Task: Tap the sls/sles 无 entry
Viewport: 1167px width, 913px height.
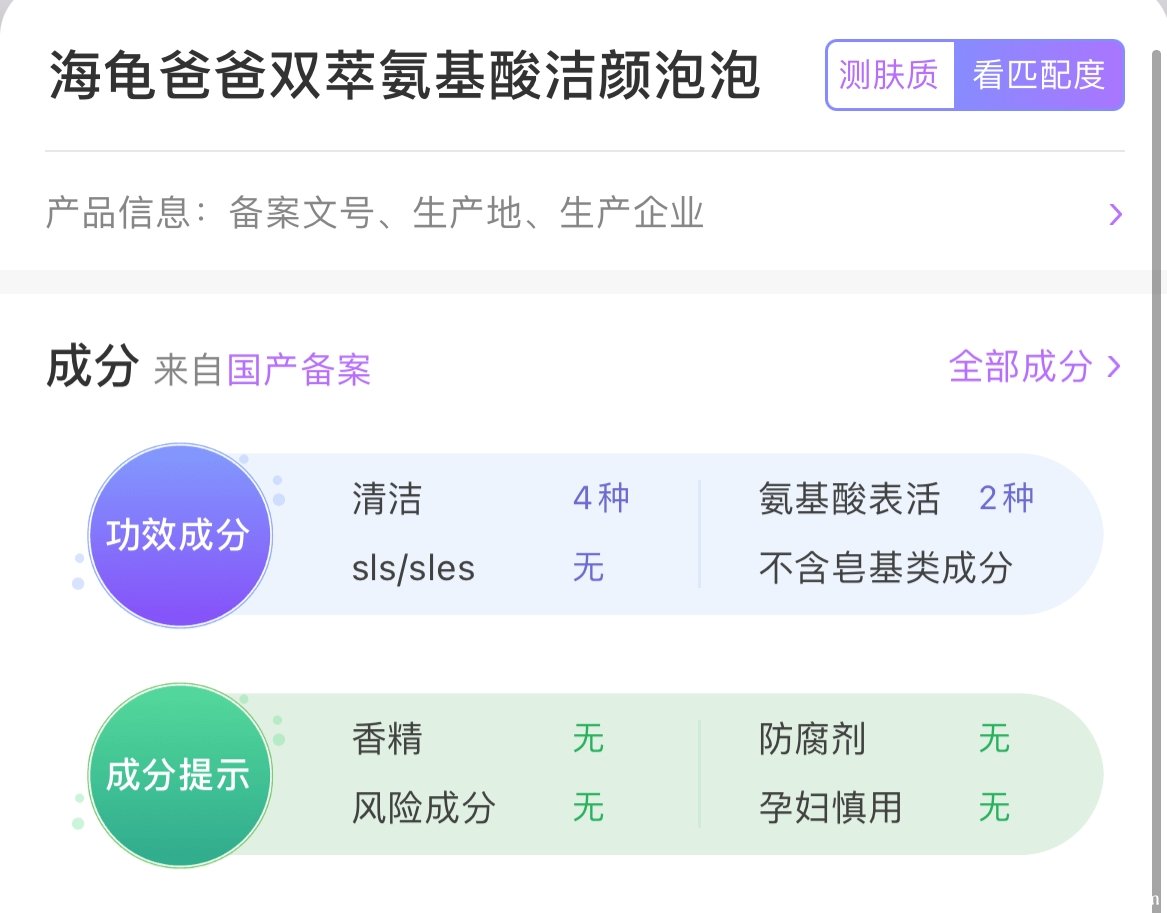Action: [x=413, y=568]
